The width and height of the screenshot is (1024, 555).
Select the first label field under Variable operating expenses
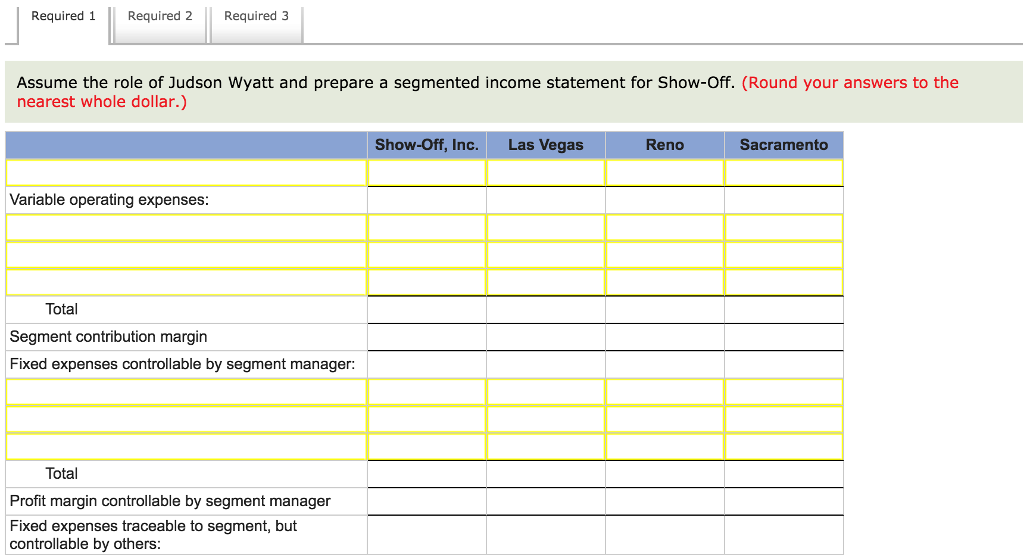pyautogui.click(x=187, y=228)
